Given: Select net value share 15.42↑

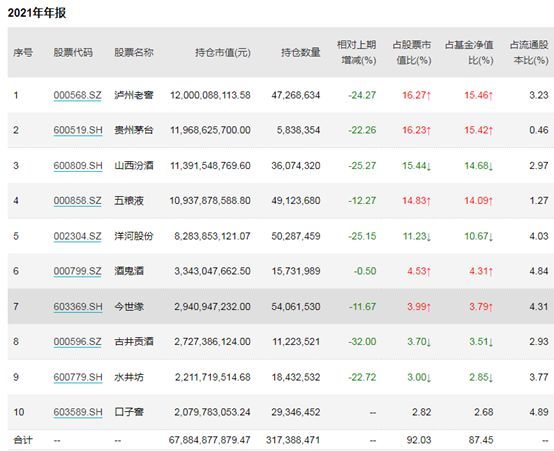Looking at the screenshot, I should point(478,130).
